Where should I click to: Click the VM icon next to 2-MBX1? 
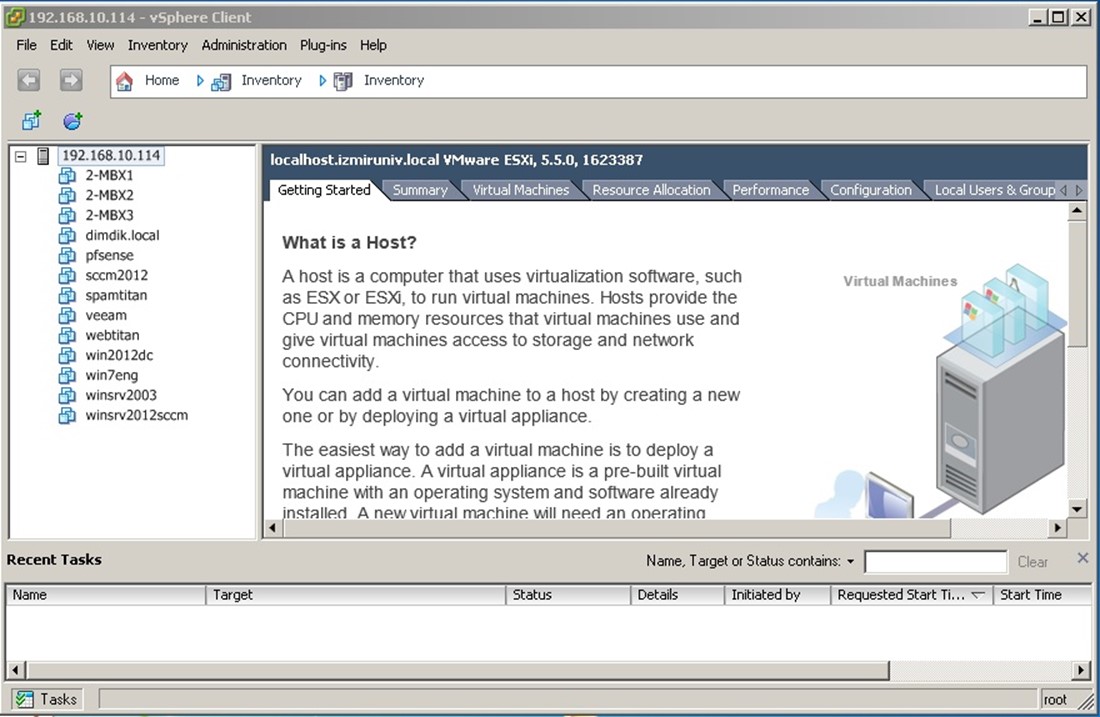pyautogui.click(x=67, y=175)
